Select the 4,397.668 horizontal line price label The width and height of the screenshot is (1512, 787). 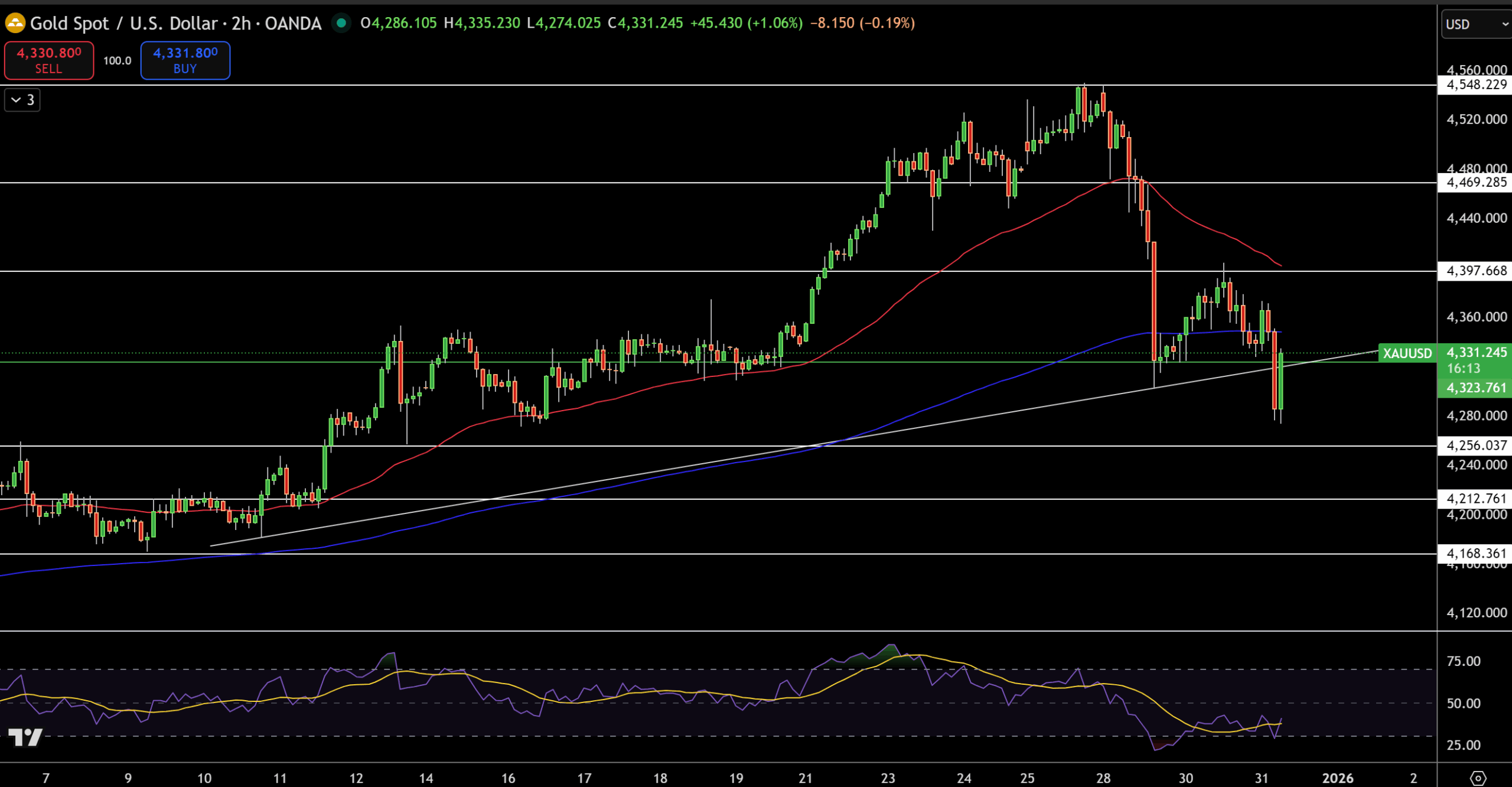tap(1476, 271)
